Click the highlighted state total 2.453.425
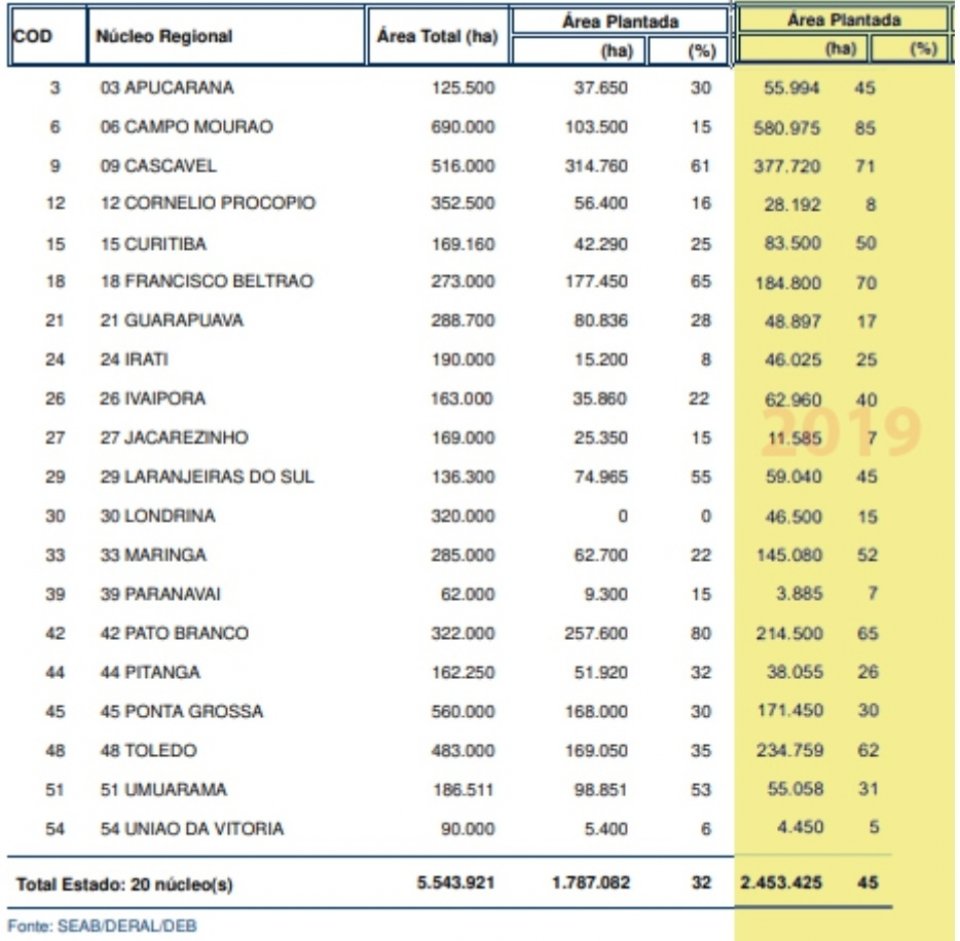 781,883
